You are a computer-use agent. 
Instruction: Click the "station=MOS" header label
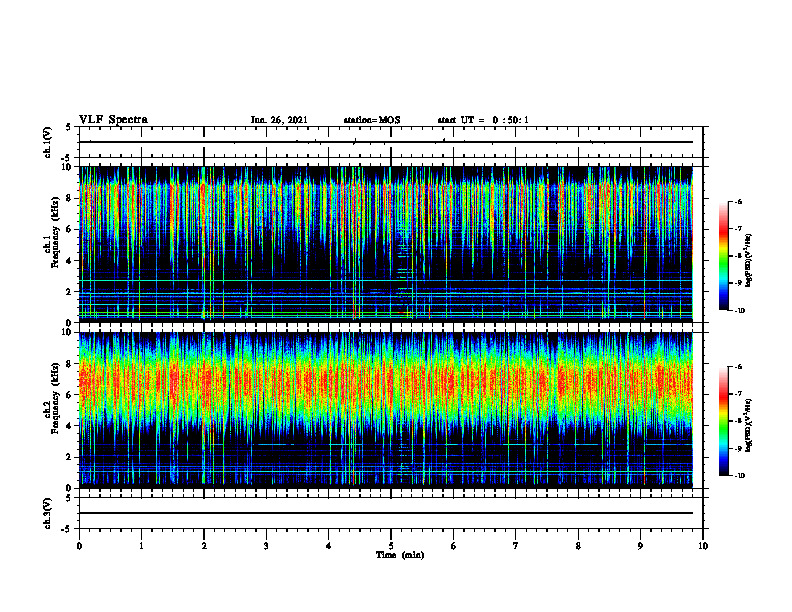click(372, 120)
